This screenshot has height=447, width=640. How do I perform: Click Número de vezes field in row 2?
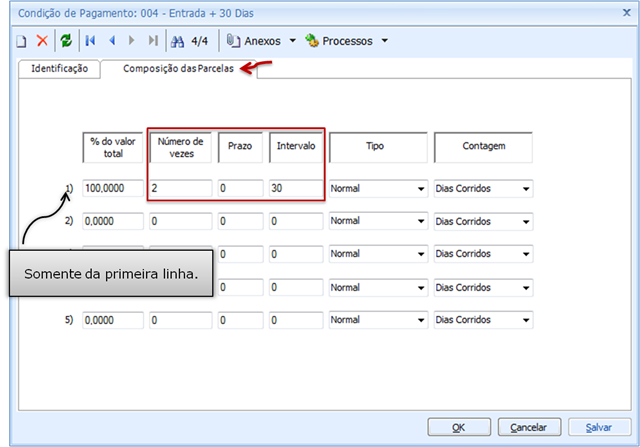(180, 221)
